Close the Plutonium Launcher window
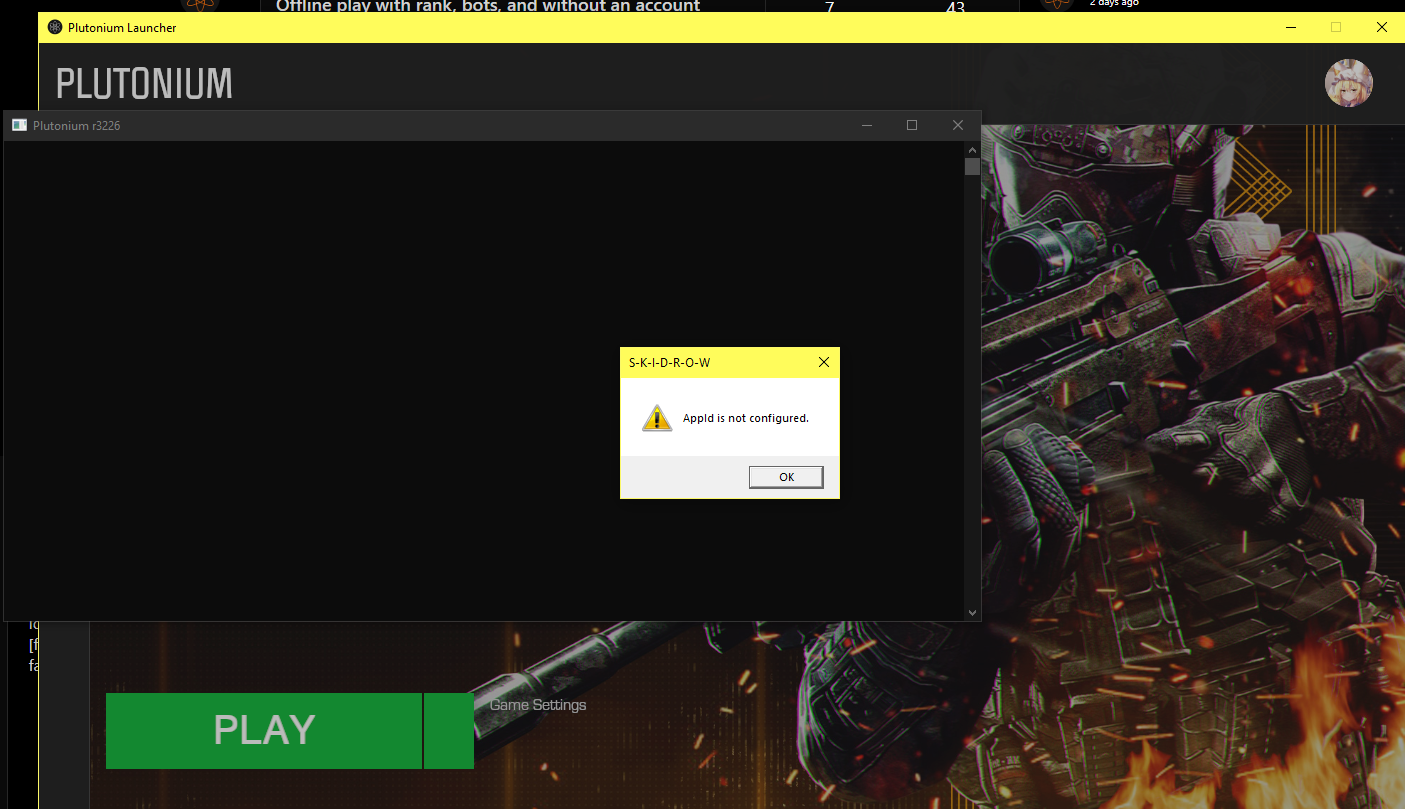 pos(1382,27)
